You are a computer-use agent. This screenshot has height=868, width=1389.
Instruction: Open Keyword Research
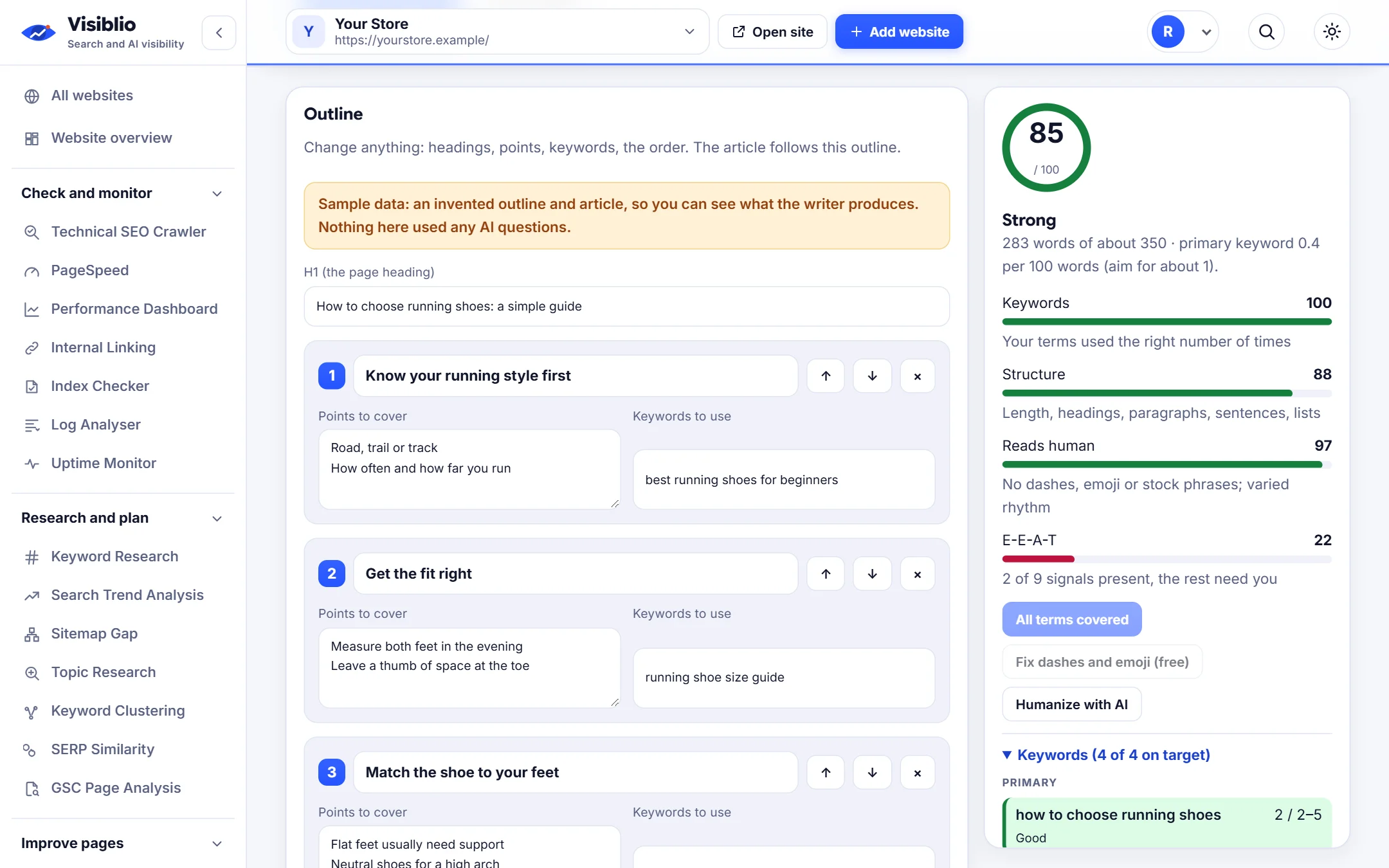(114, 556)
